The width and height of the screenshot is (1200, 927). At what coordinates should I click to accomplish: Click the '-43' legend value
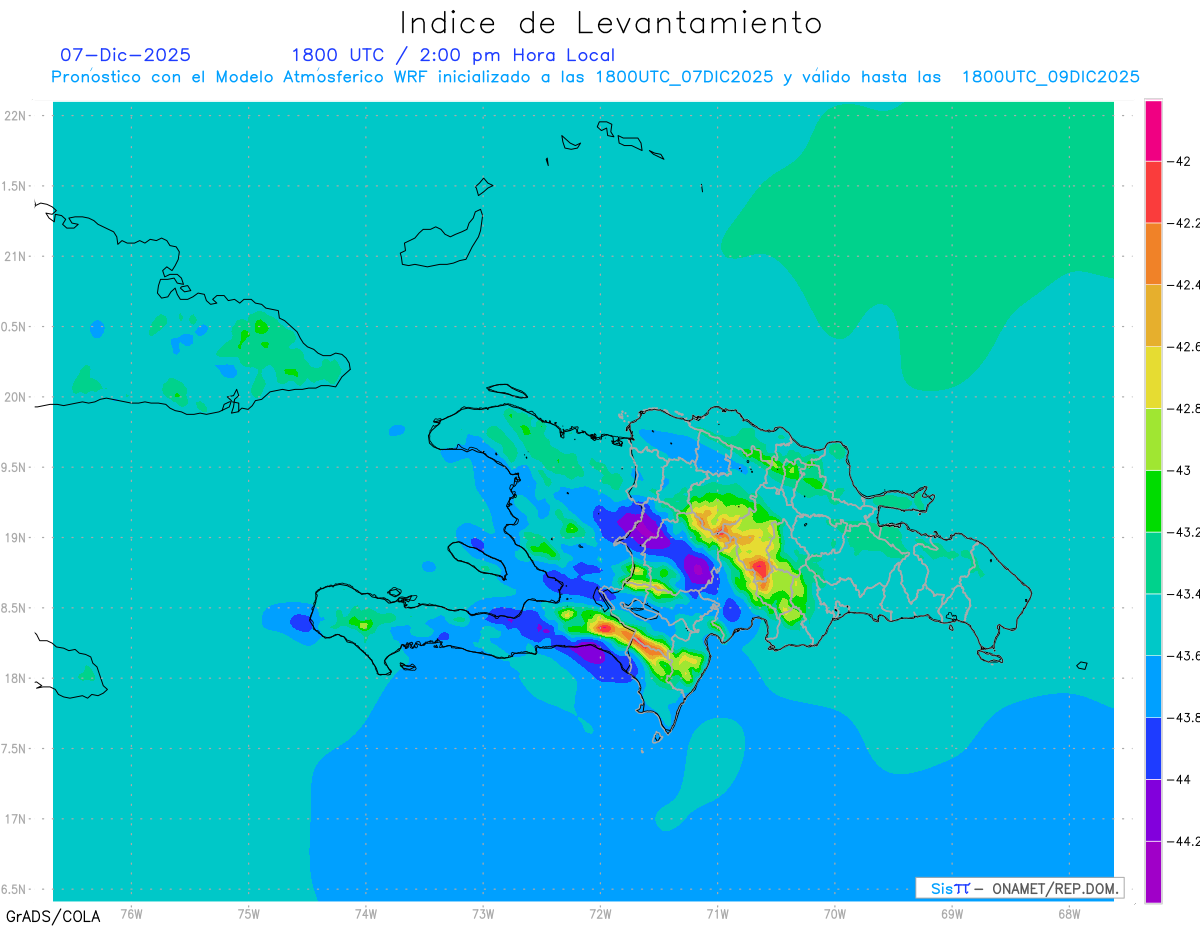point(1179,470)
